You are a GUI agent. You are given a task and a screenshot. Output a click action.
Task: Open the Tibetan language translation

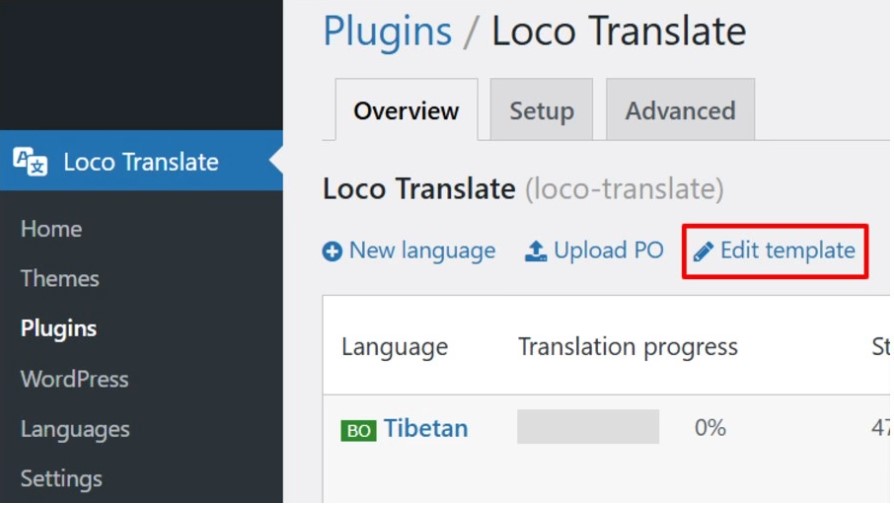[x=426, y=428]
